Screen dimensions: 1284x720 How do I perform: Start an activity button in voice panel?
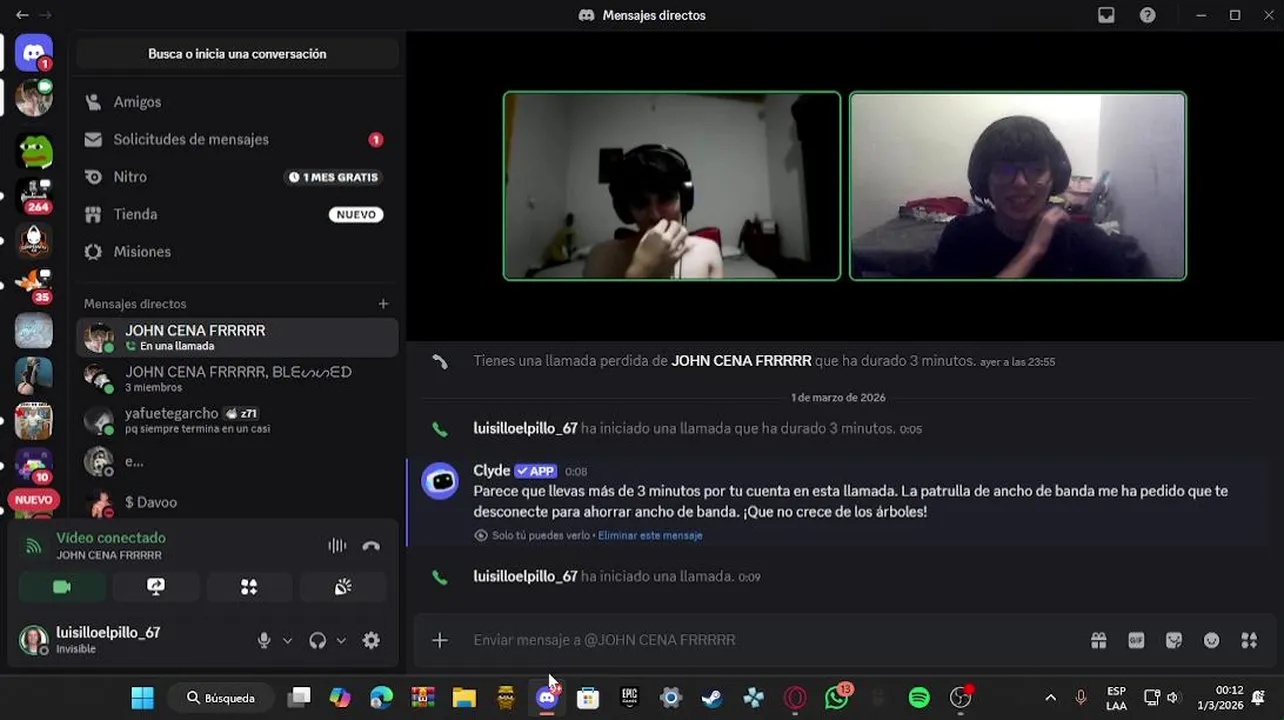pos(249,587)
